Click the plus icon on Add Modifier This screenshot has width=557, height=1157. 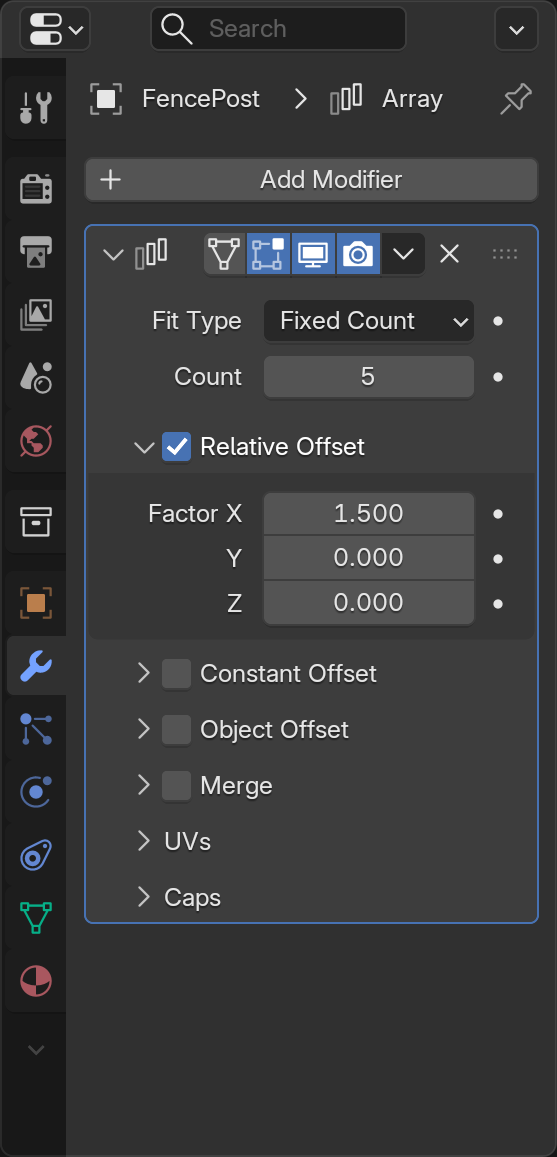tap(110, 179)
